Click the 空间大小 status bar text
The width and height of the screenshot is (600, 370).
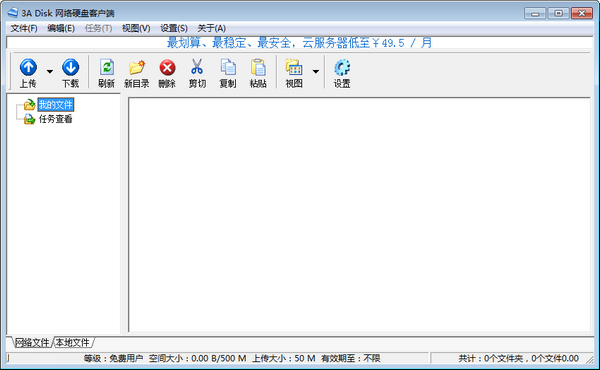[197, 358]
